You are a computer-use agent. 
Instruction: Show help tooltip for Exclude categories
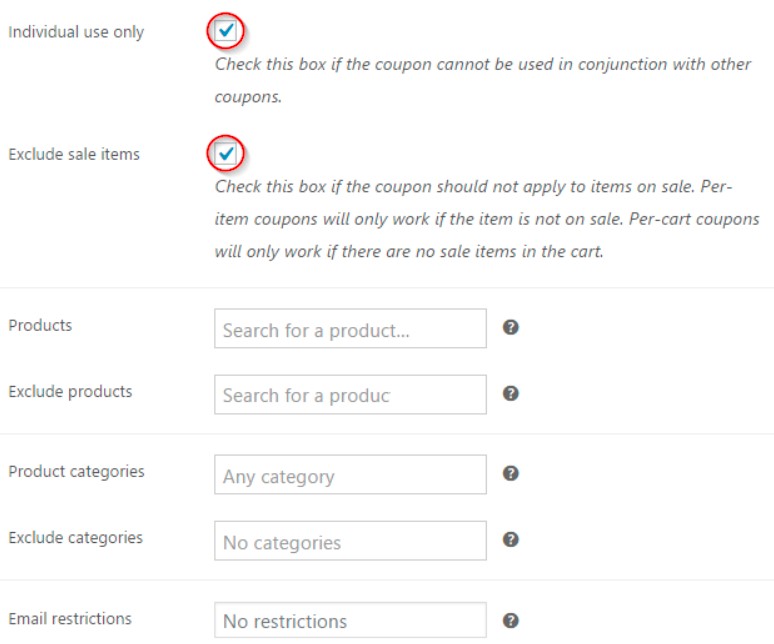pyautogui.click(x=510, y=539)
